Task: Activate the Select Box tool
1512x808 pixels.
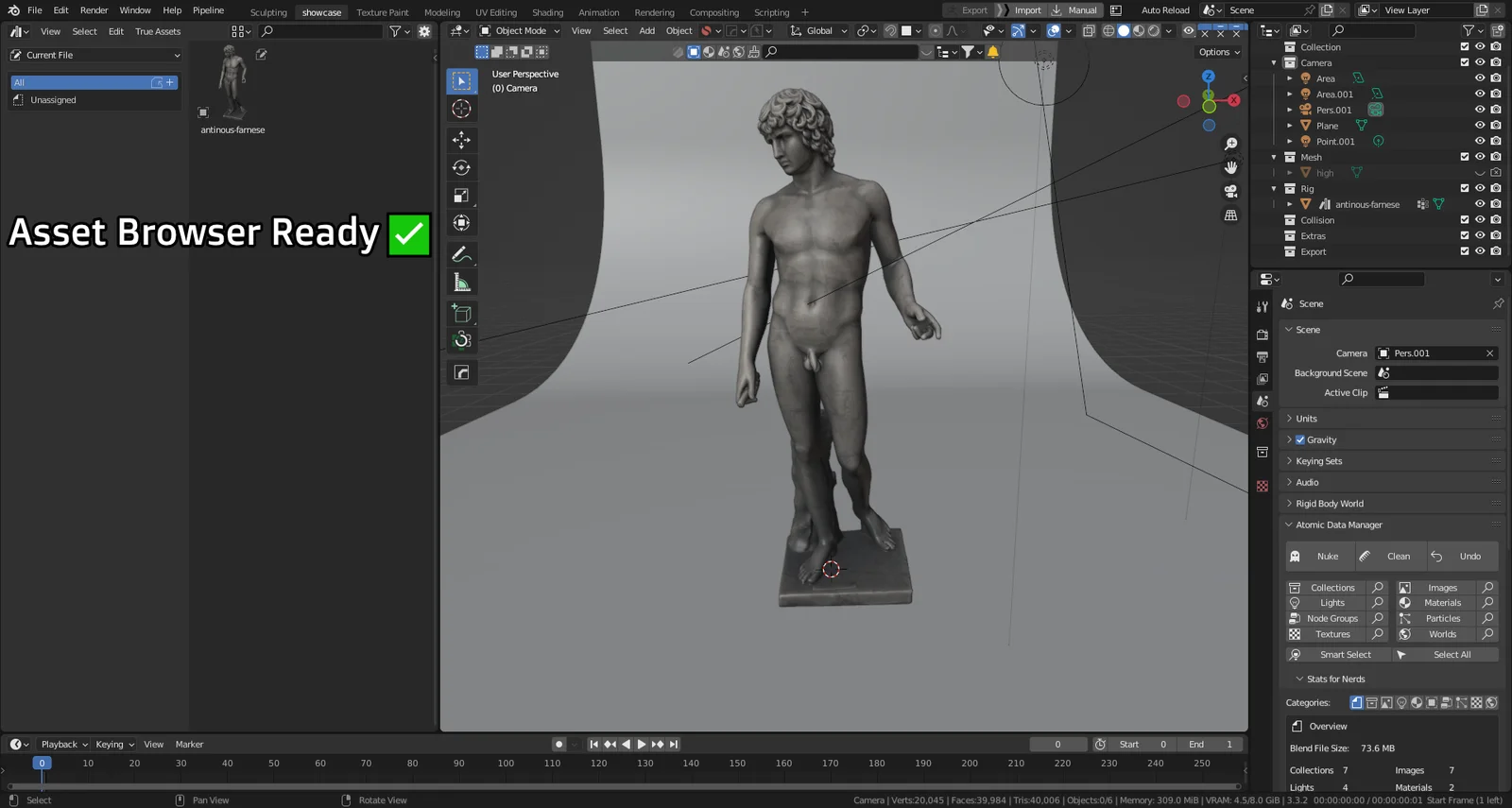Action: (x=461, y=81)
